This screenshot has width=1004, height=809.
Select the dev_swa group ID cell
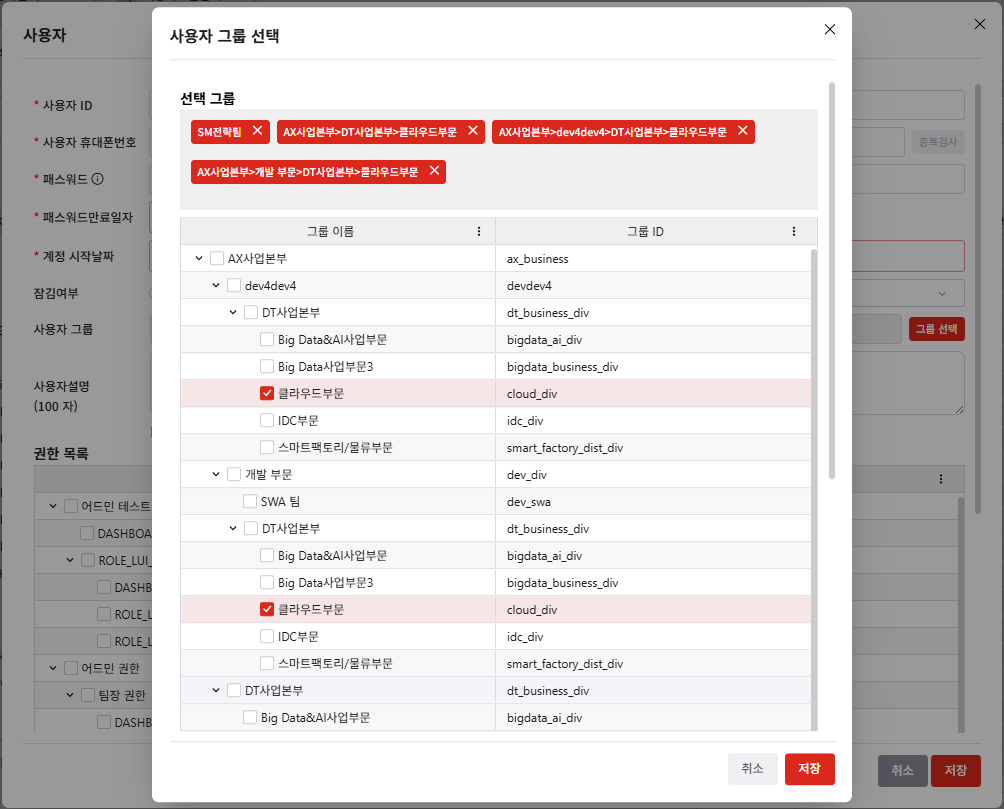tap(653, 501)
